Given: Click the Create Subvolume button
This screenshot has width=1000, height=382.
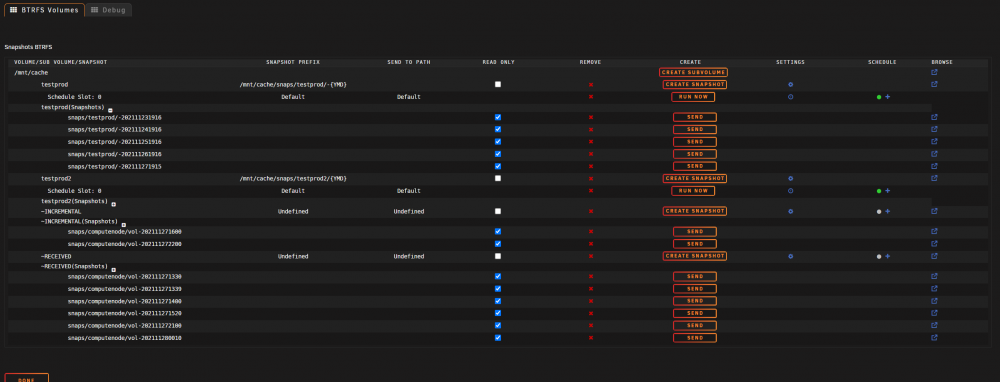Looking at the screenshot, I should click(x=693, y=73).
